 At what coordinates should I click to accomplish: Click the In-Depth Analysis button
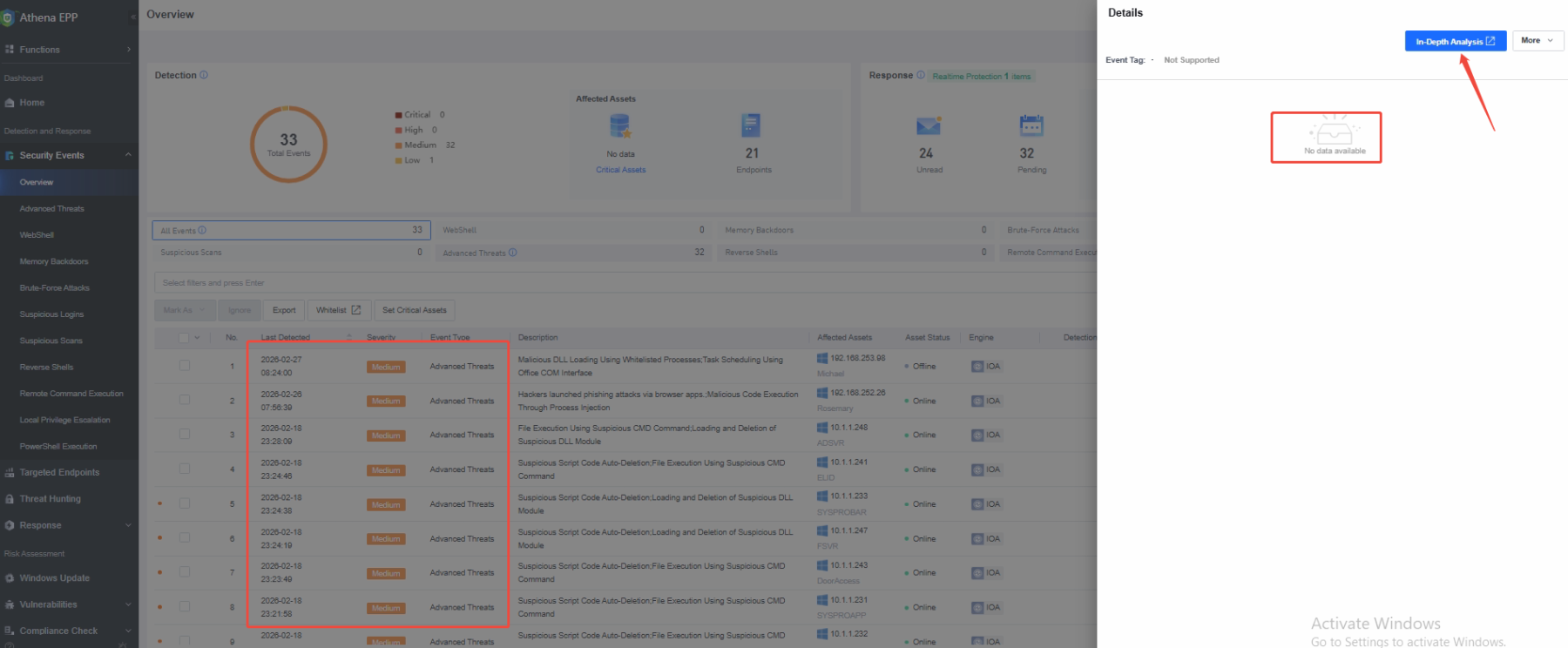pyautogui.click(x=1455, y=41)
